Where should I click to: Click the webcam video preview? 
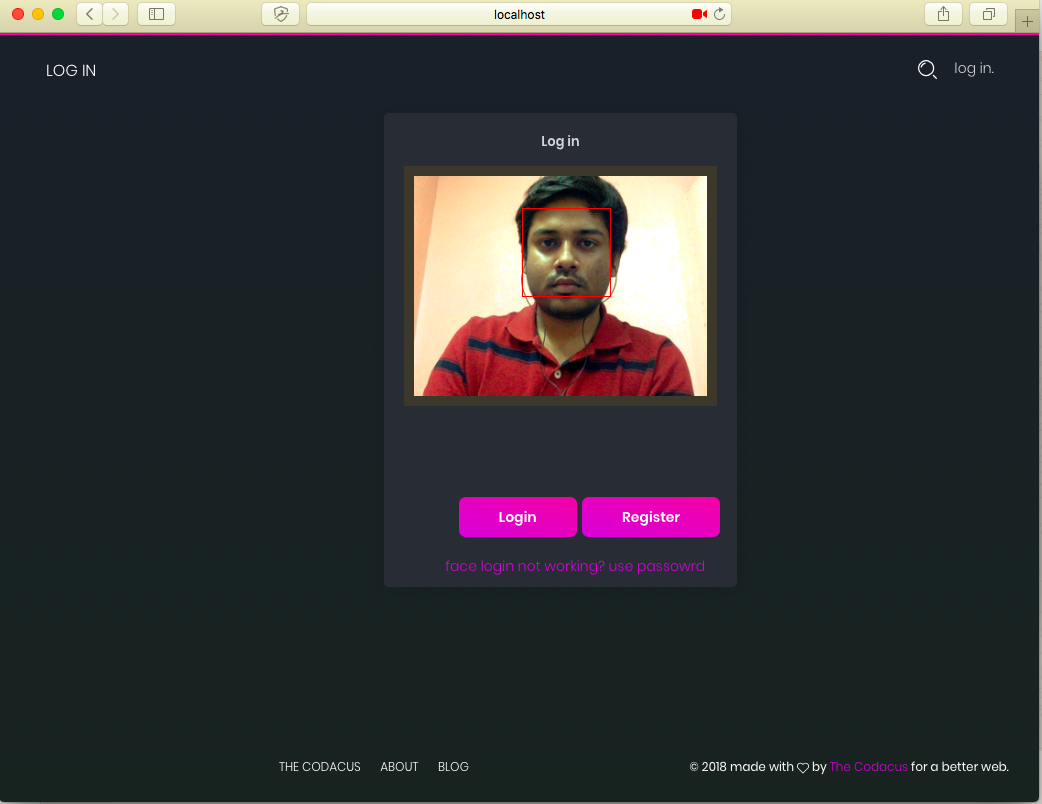coord(560,286)
